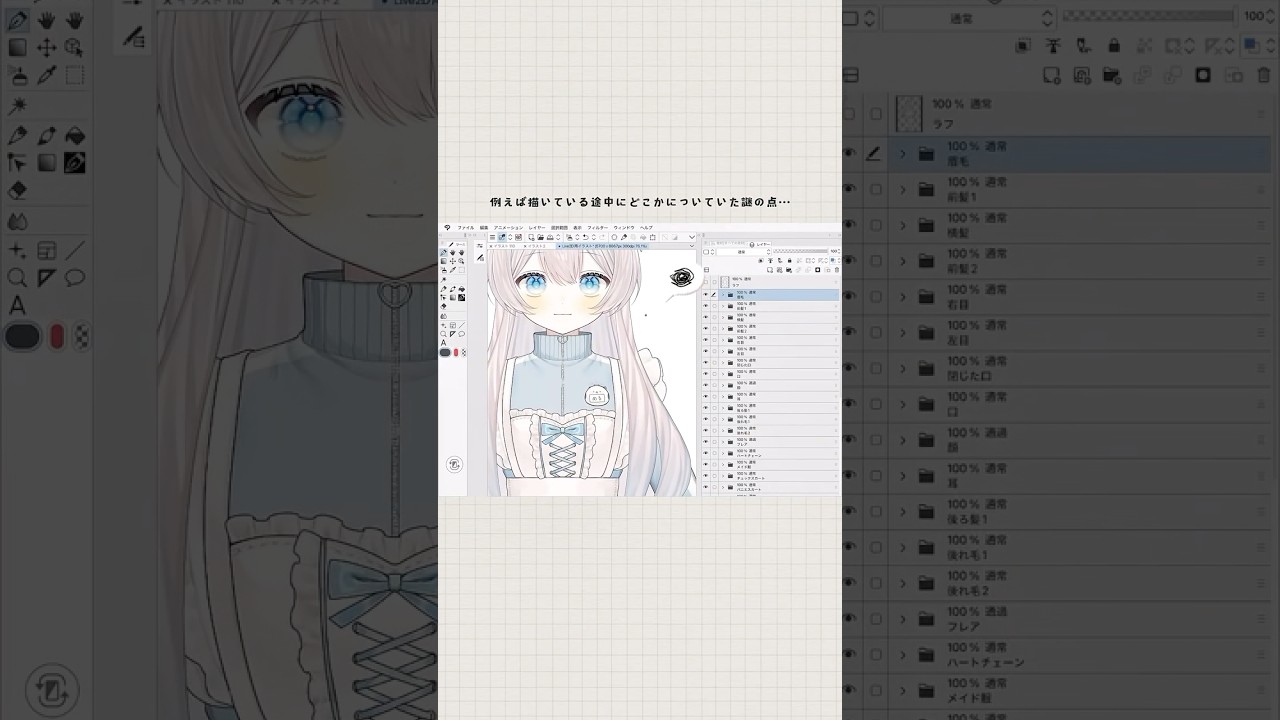Click the sub tool pen icon beside enlarged toolbar
This screenshot has width=1280, height=720.
point(134,37)
